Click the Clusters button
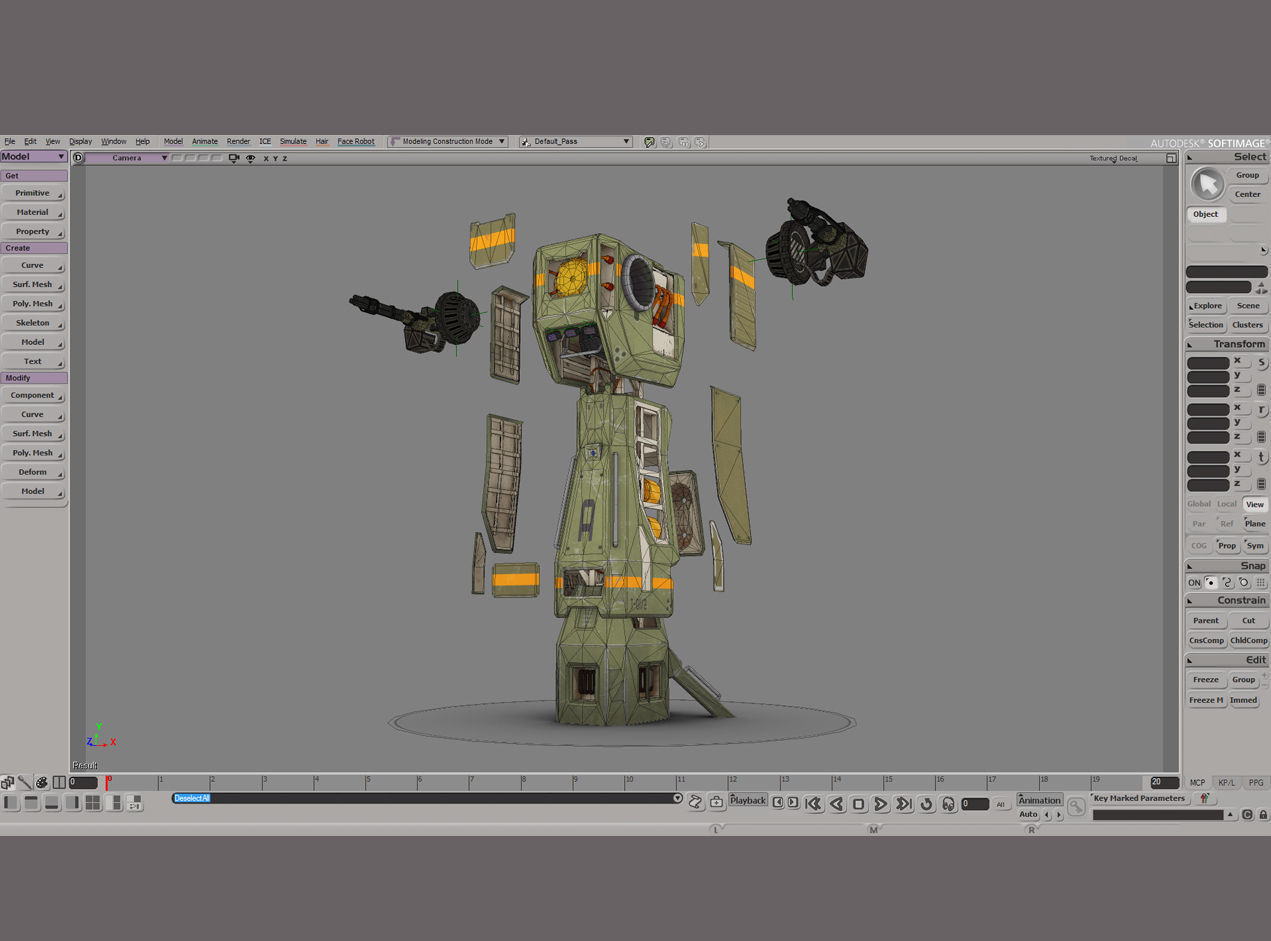 coord(1247,325)
